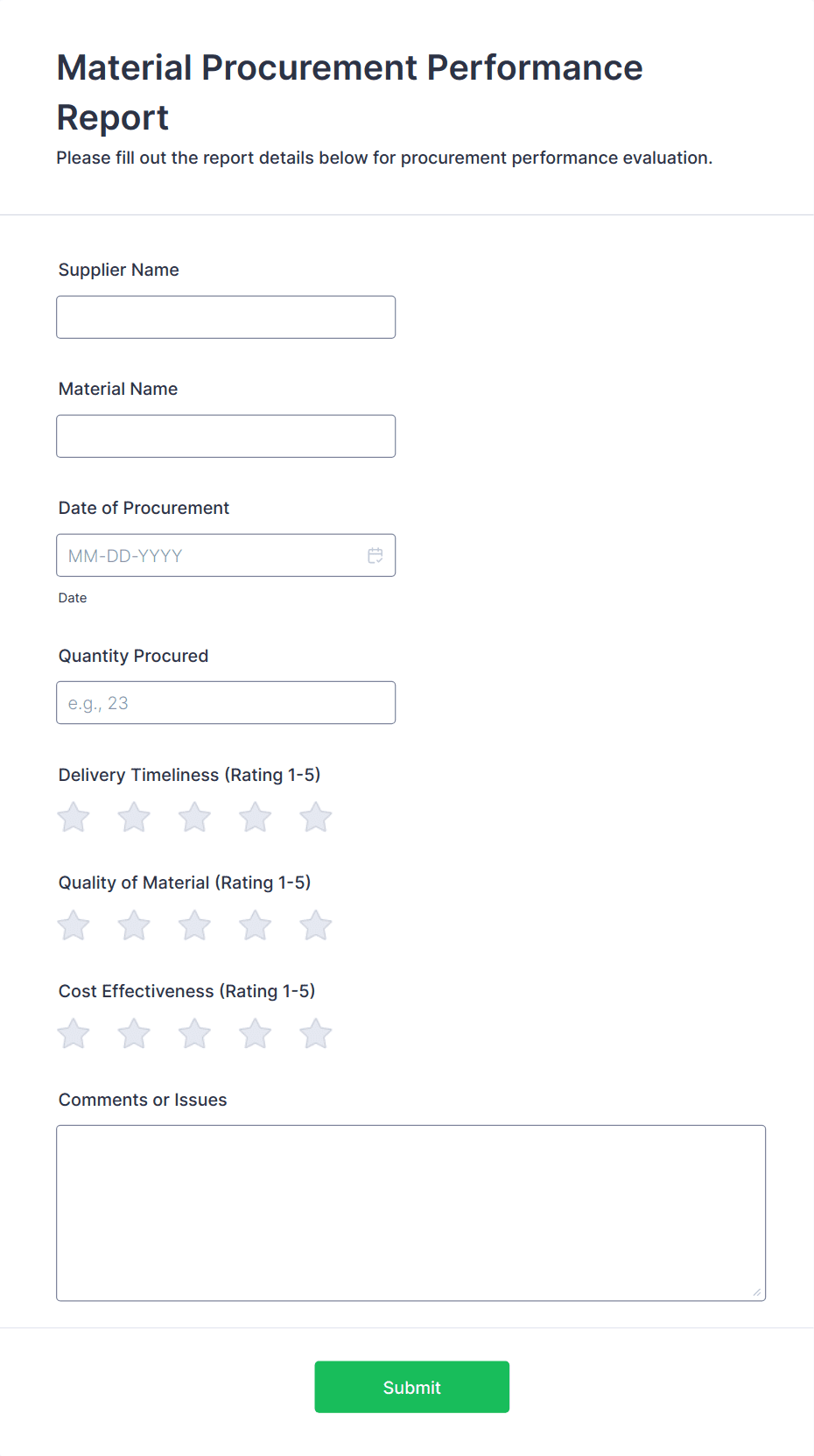Rate Quality of Material one star
The height and width of the screenshot is (1456, 814).
[x=74, y=925]
